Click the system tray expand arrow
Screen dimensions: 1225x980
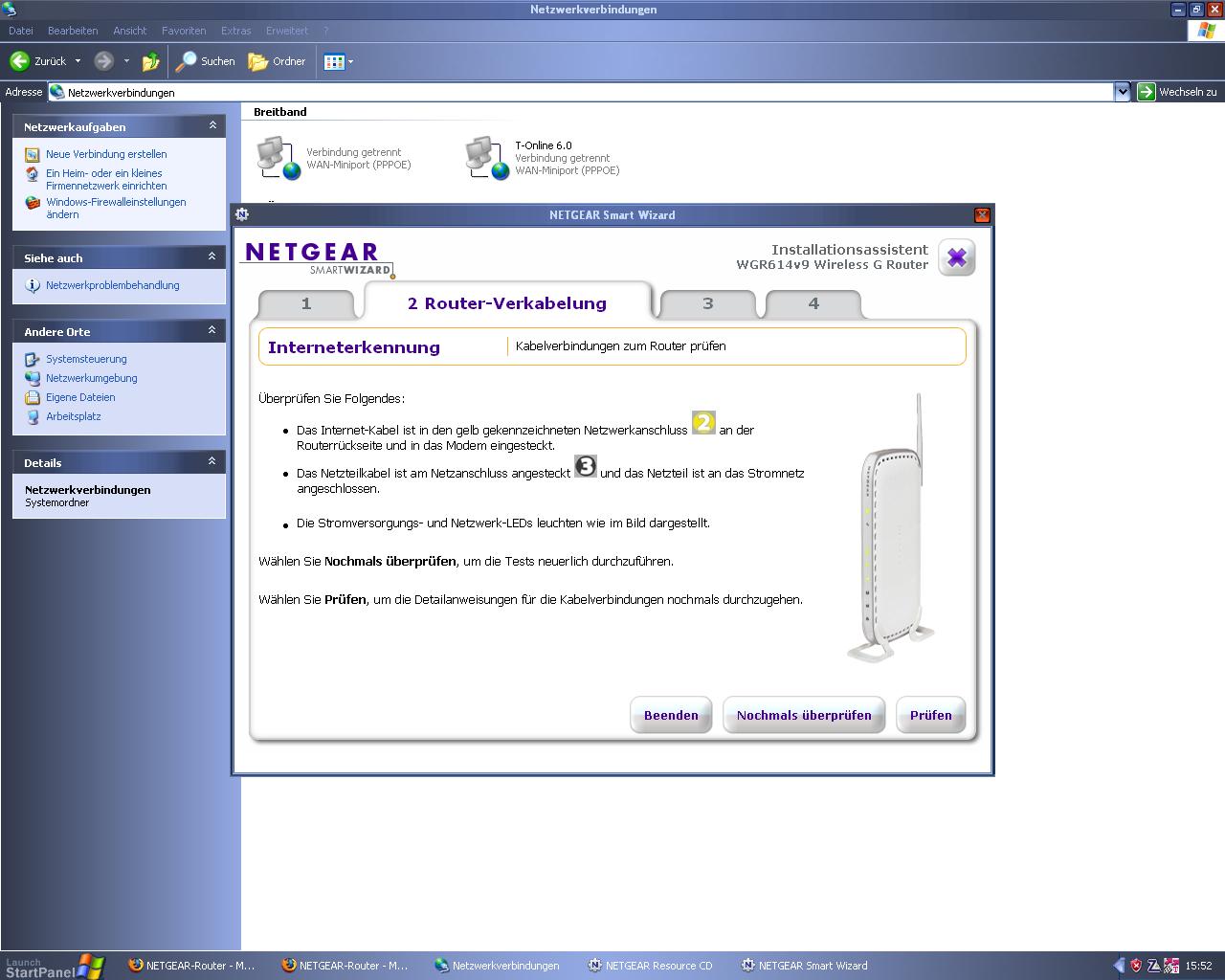(x=1119, y=966)
